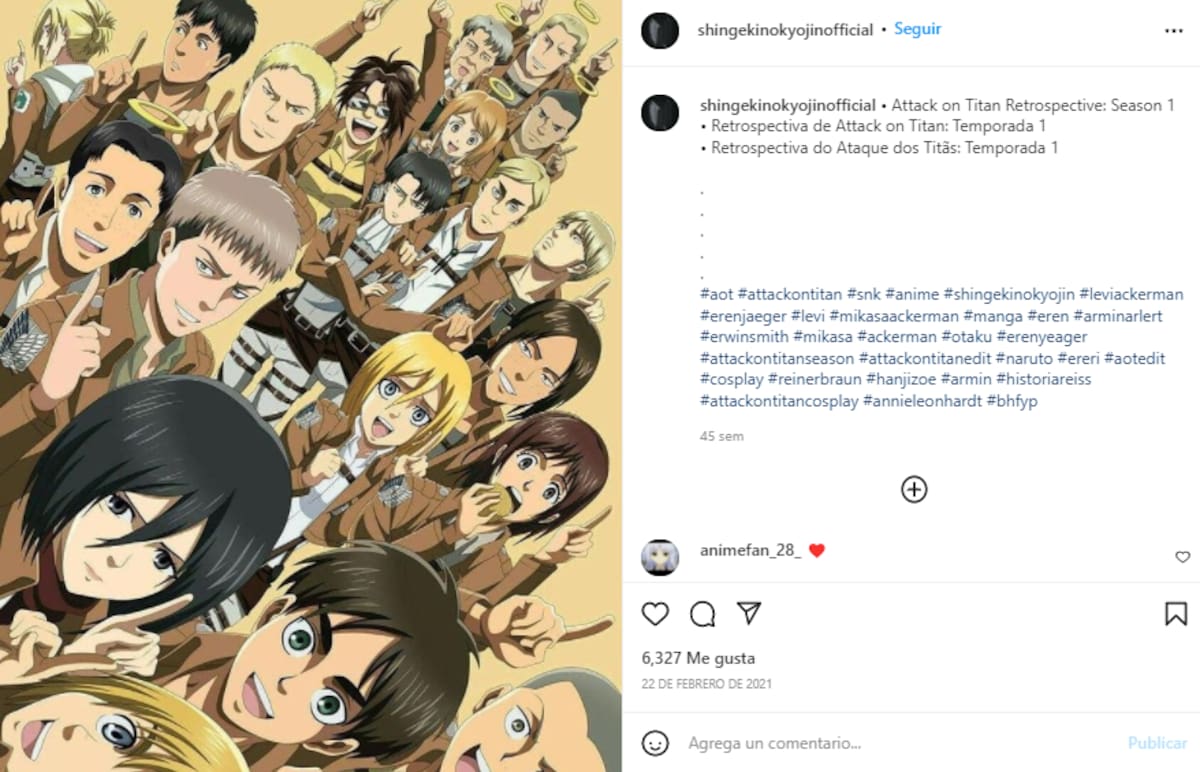Save the post with the bookmark icon

1176,613
